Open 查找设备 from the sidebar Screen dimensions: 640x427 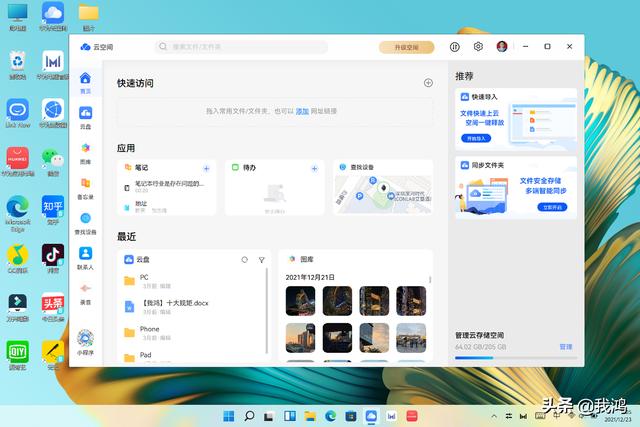(85, 222)
